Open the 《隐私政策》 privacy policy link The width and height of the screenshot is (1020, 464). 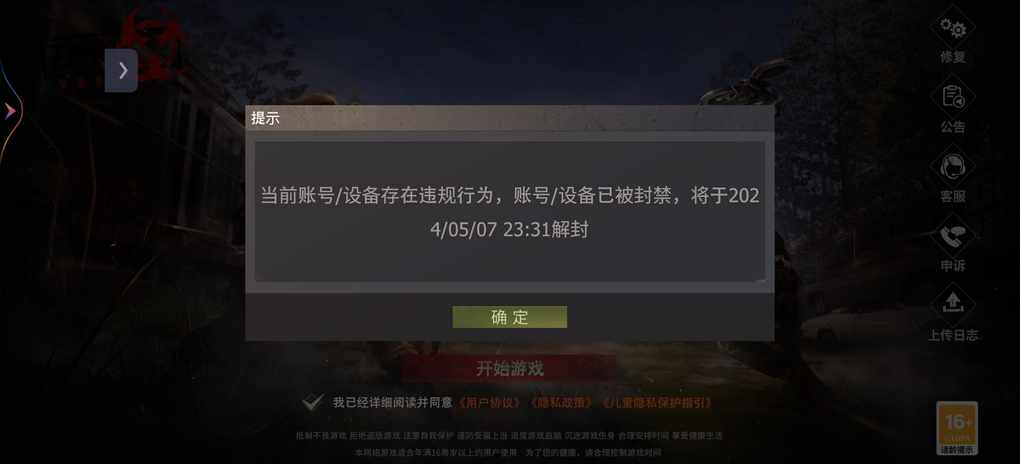561,403
